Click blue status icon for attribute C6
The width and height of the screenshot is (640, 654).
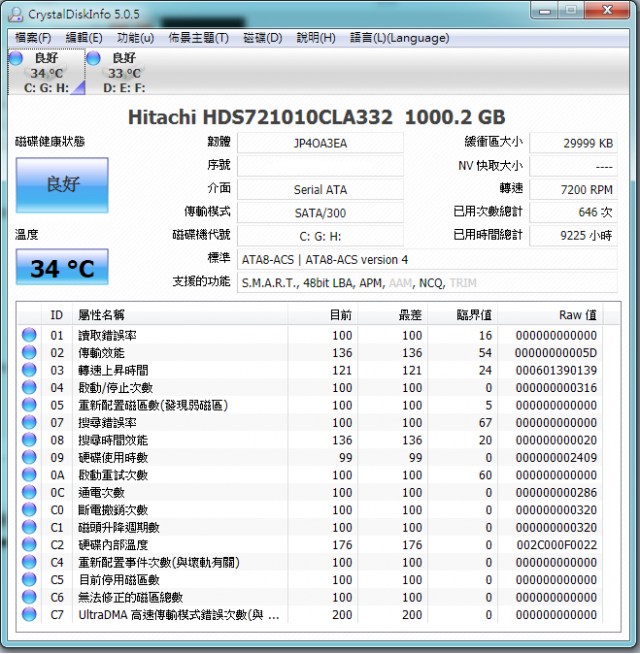point(29,597)
